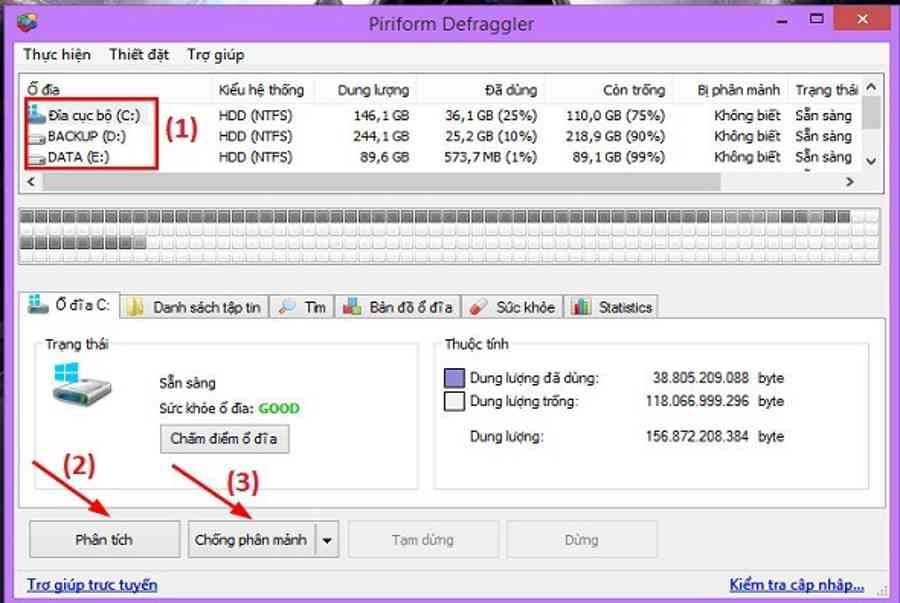Click the horizontal scrollbar left arrow

tap(31, 181)
